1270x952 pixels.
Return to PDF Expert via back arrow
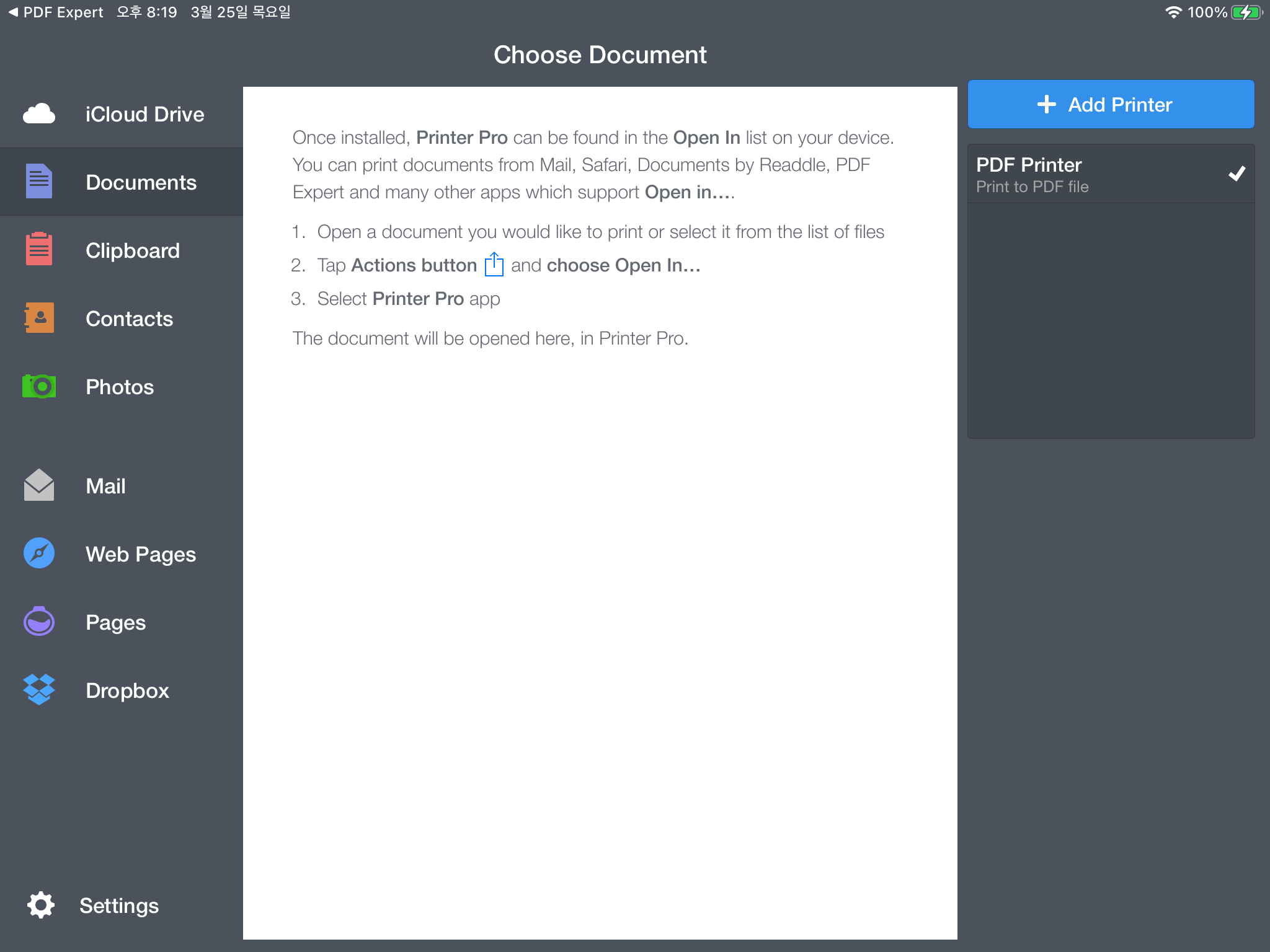tap(14, 12)
